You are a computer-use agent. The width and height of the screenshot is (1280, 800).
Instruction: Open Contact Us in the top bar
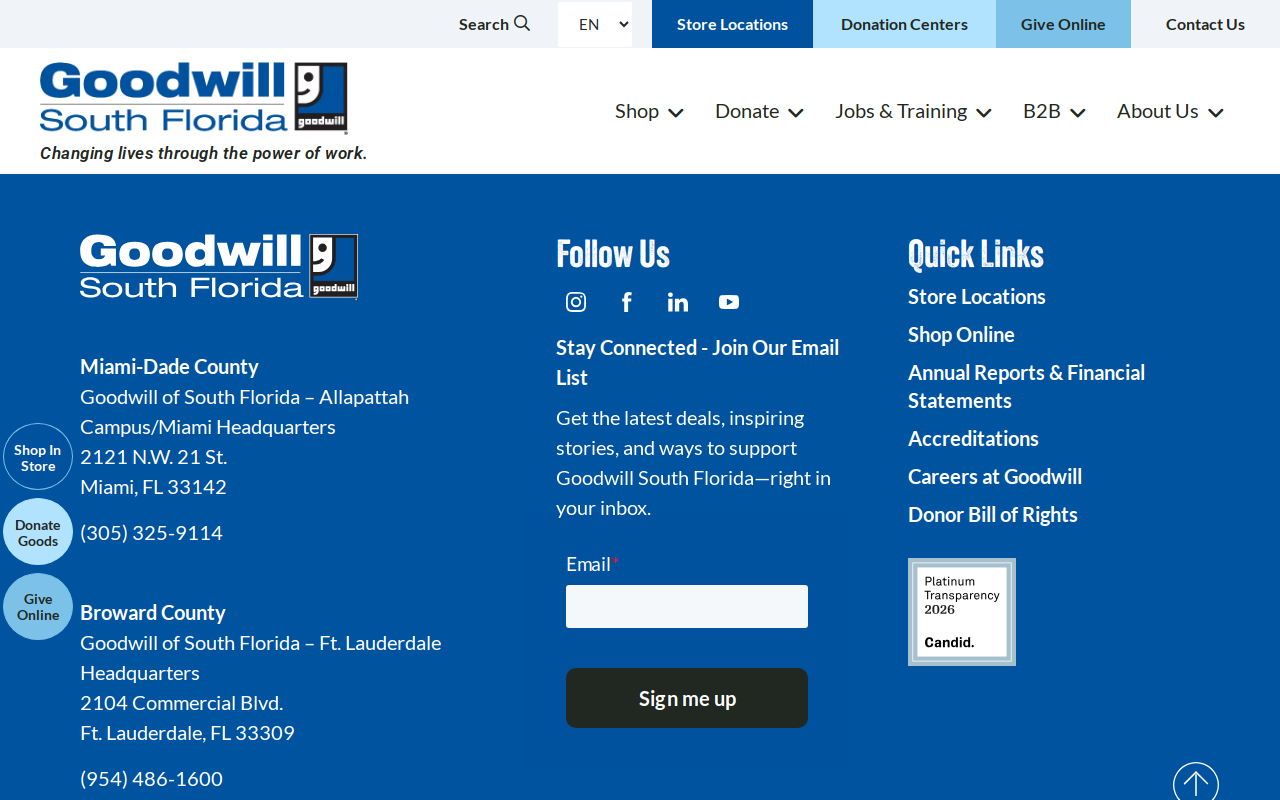(x=1205, y=24)
